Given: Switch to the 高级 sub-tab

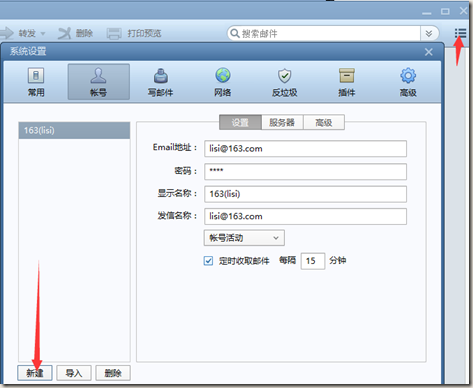Looking at the screenshot, I should point(324,123).
